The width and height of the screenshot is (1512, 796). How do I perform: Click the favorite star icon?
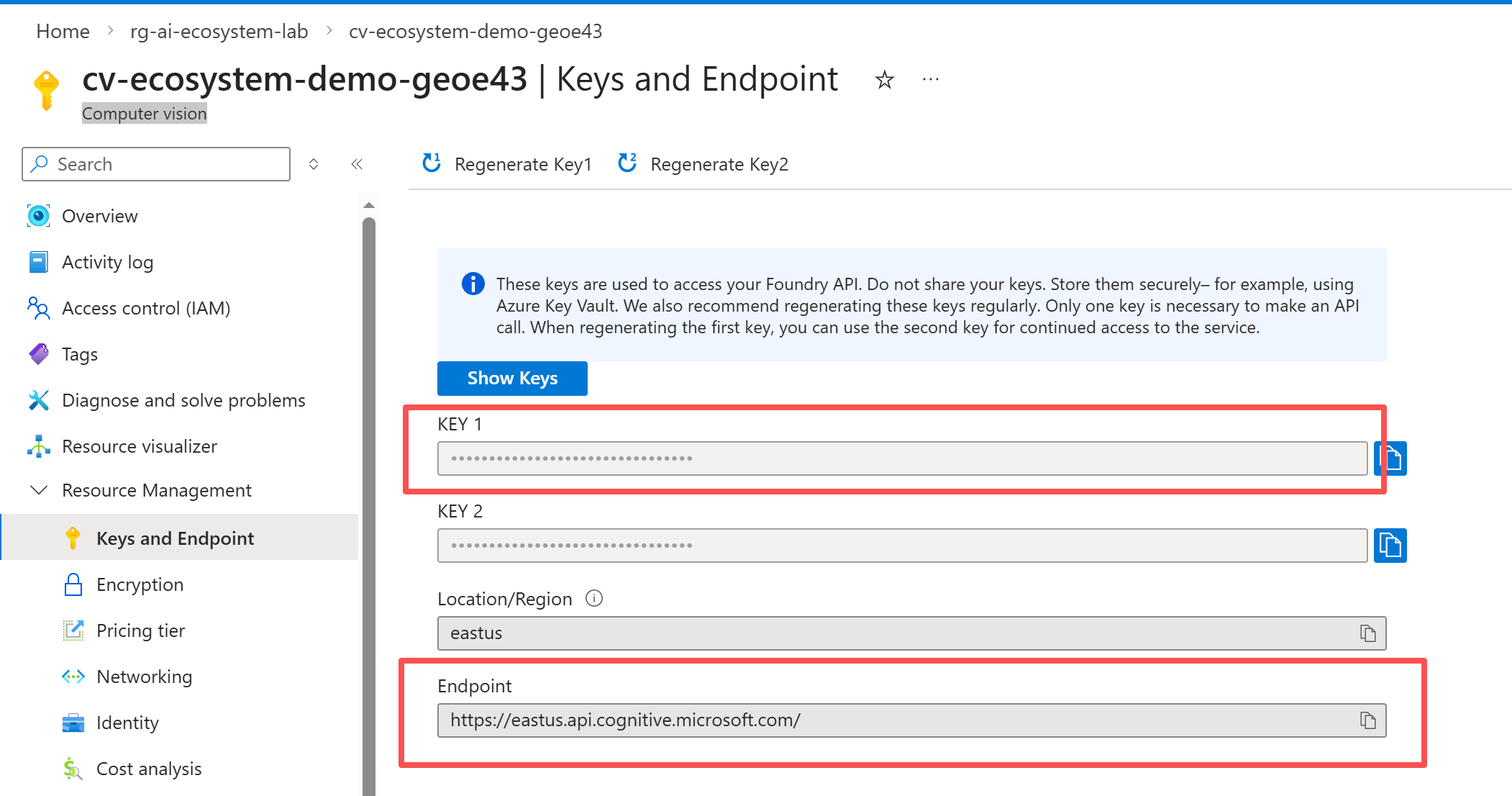point(884,80)
